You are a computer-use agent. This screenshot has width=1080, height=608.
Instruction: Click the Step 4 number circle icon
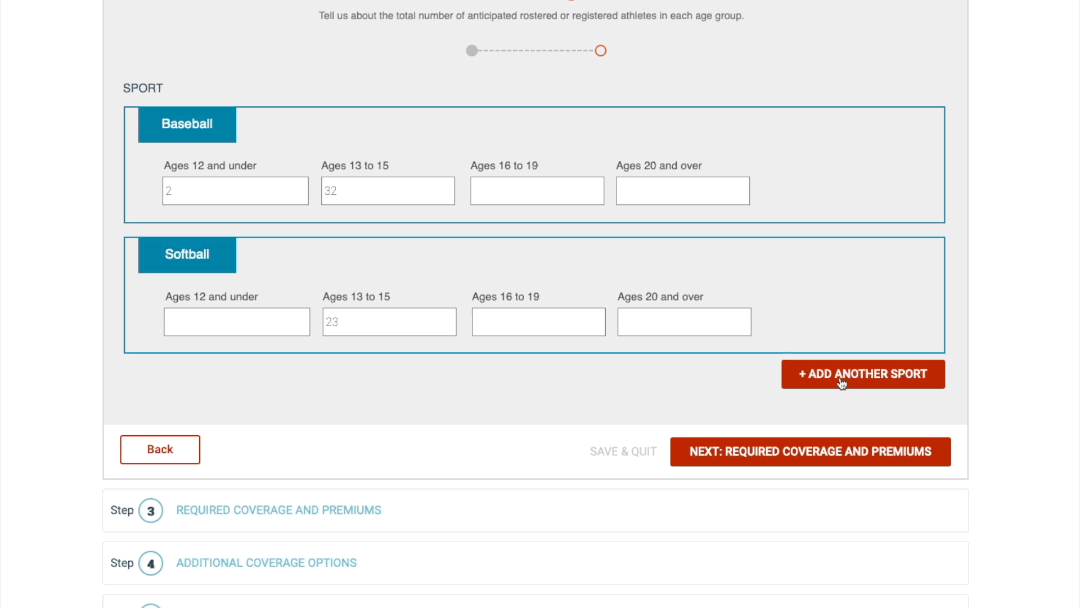tap(150, 563)
